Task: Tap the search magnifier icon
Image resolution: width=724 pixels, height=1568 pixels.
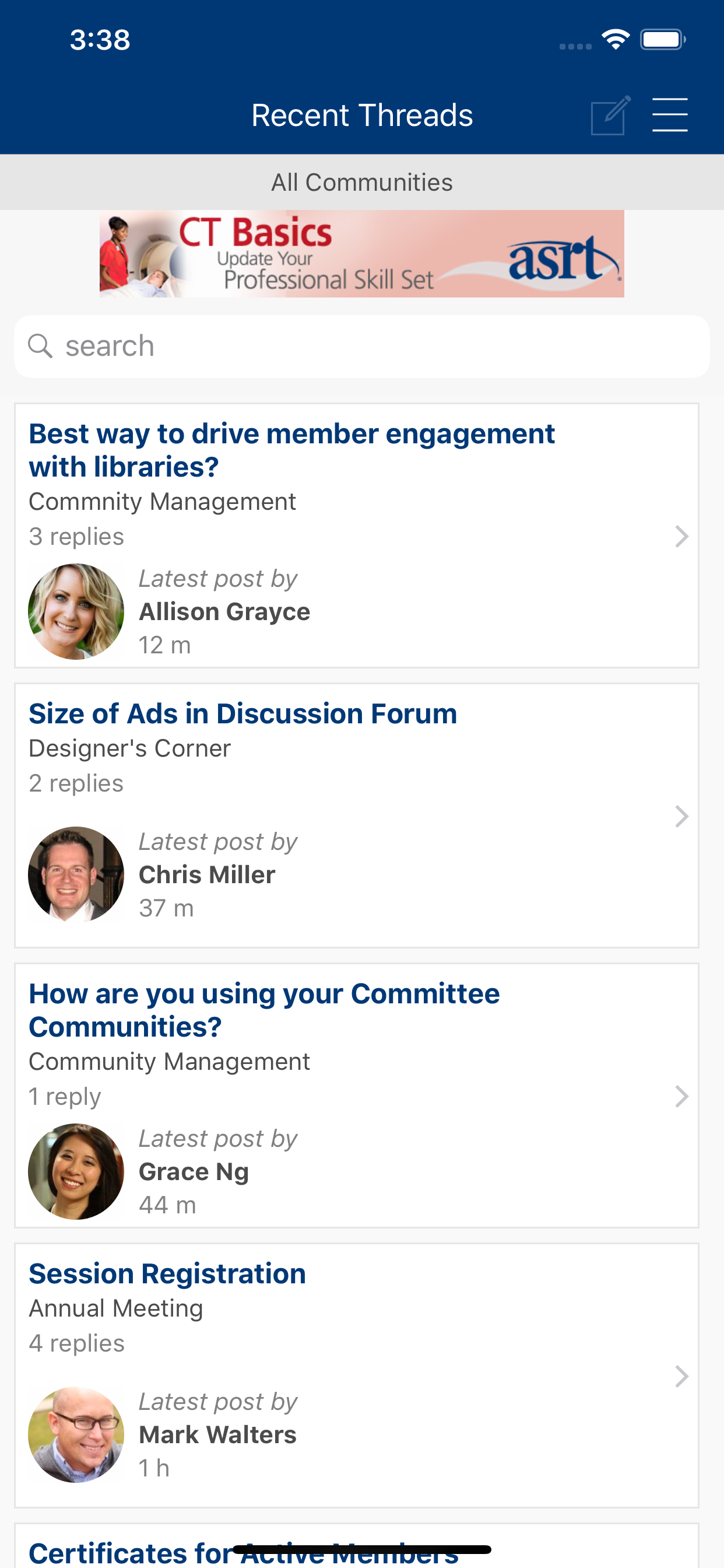Action: tap(40, 346)
